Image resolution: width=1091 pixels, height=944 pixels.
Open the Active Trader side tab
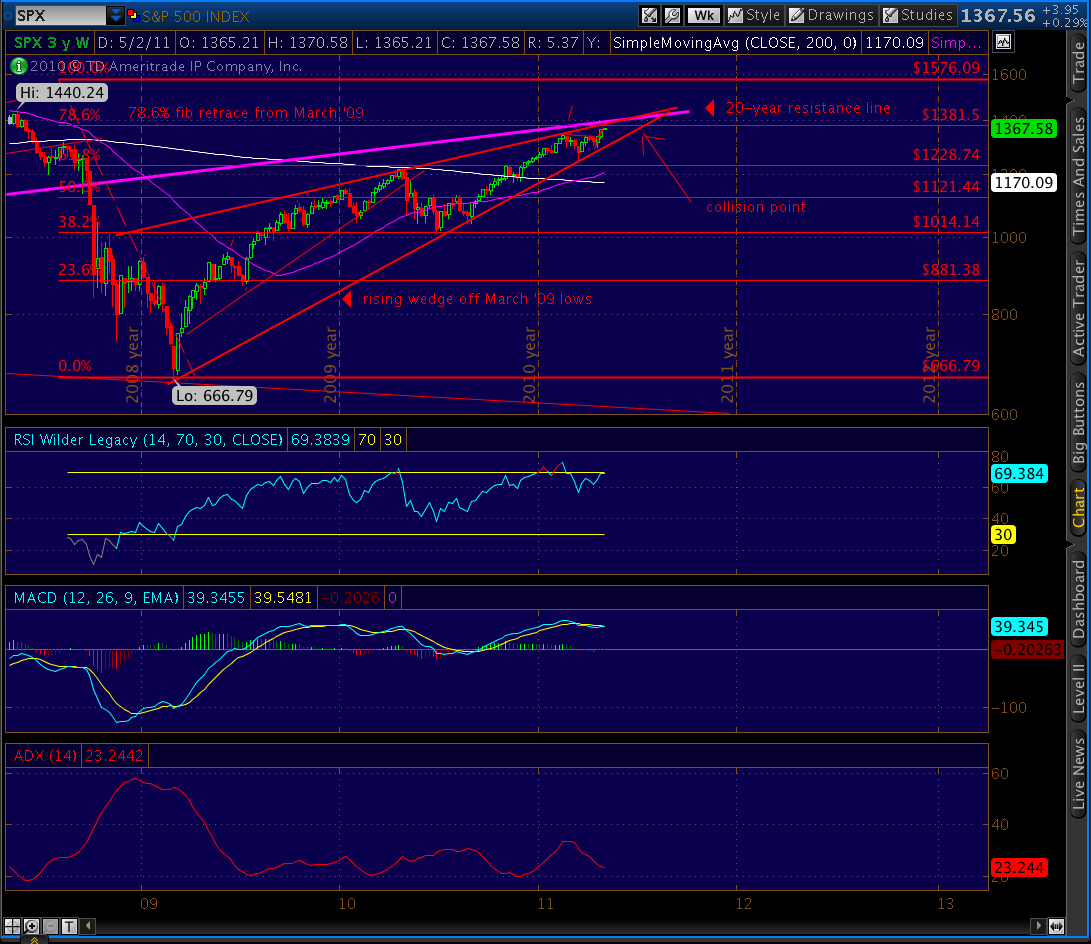coord(1078,306)
